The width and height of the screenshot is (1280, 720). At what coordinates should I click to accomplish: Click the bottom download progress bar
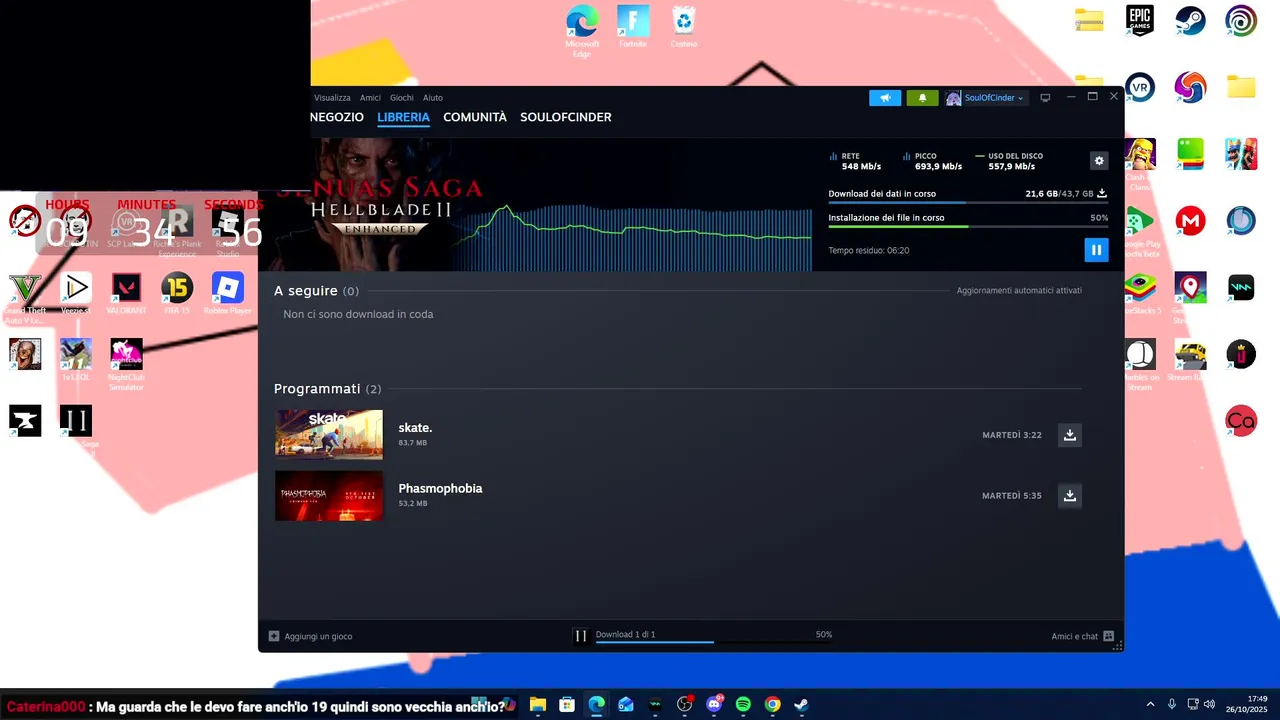click(x=714, y=642)
